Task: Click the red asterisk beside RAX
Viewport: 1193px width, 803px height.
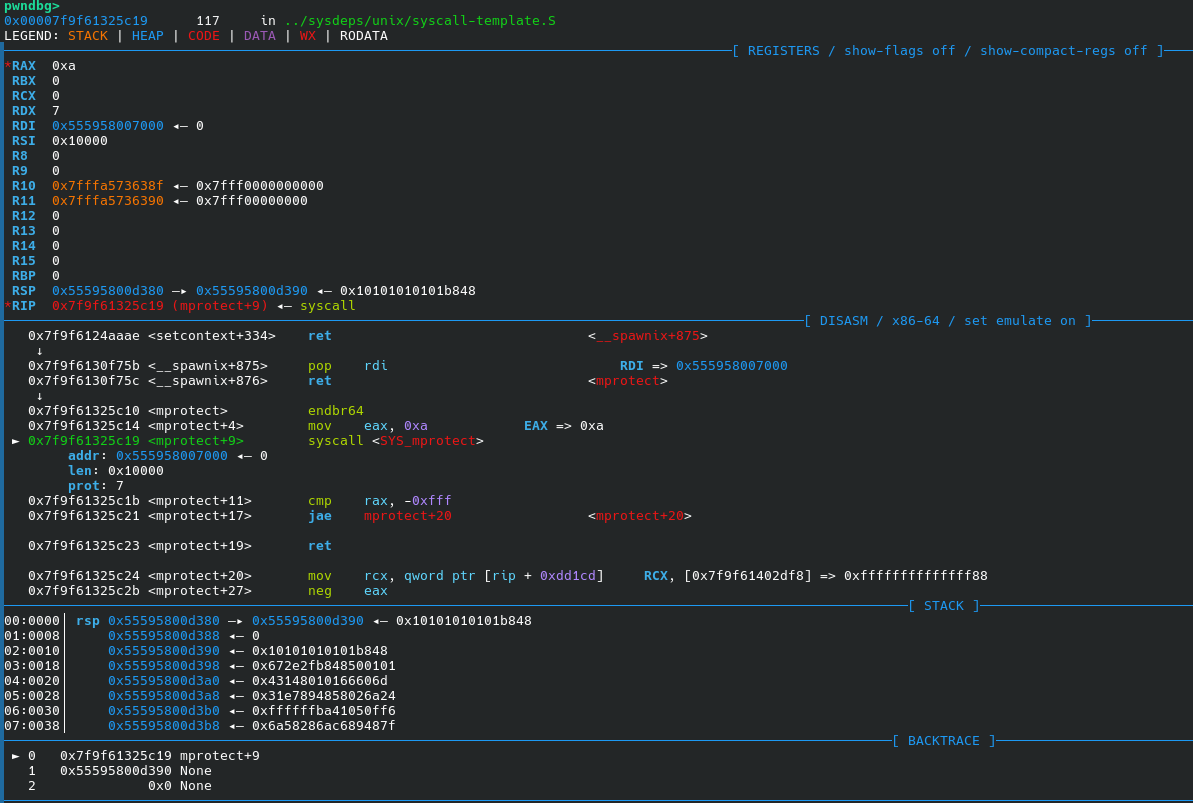Action: click(8, 65)
